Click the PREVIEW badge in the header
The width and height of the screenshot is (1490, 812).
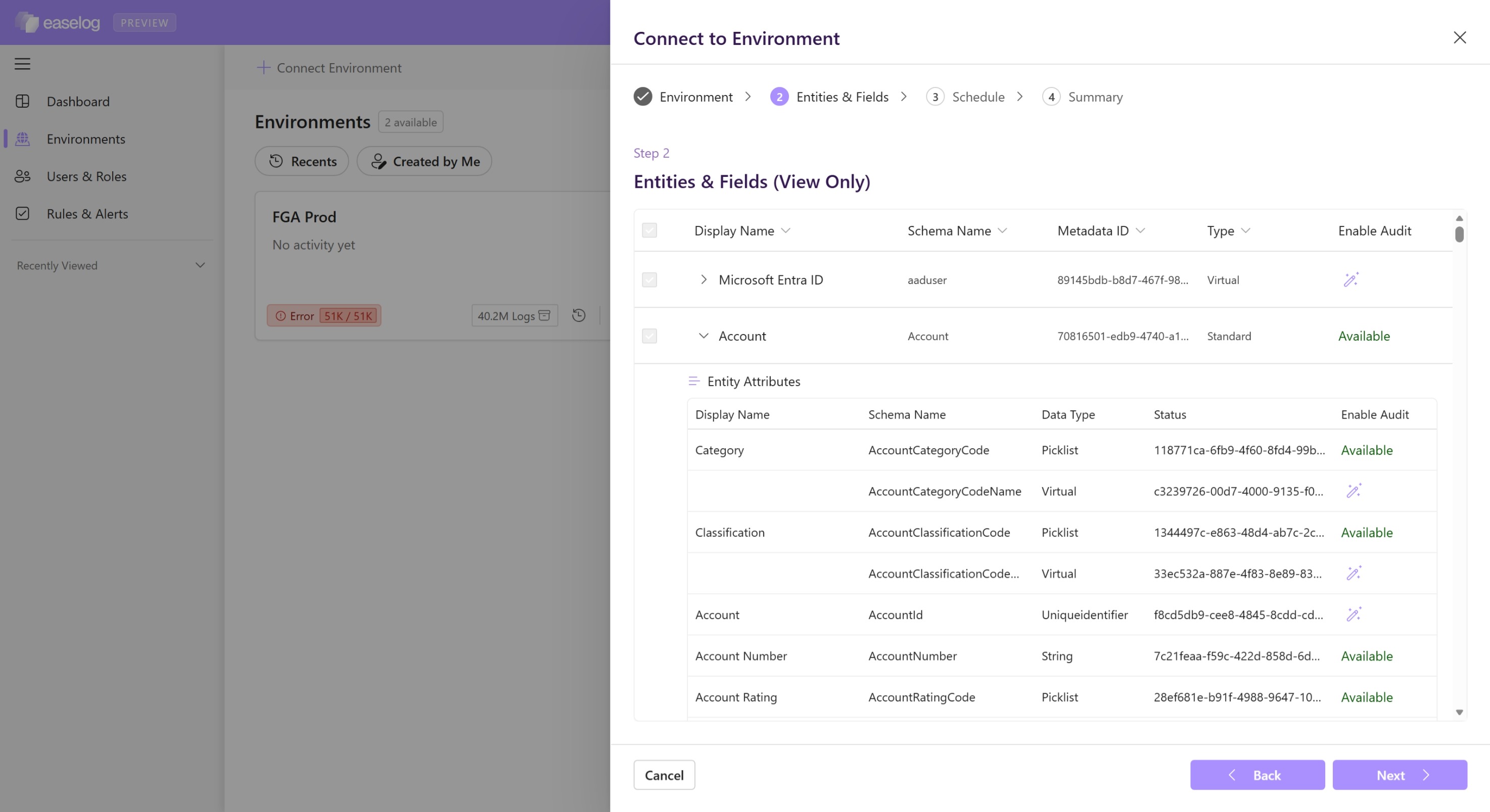point(145,22)
